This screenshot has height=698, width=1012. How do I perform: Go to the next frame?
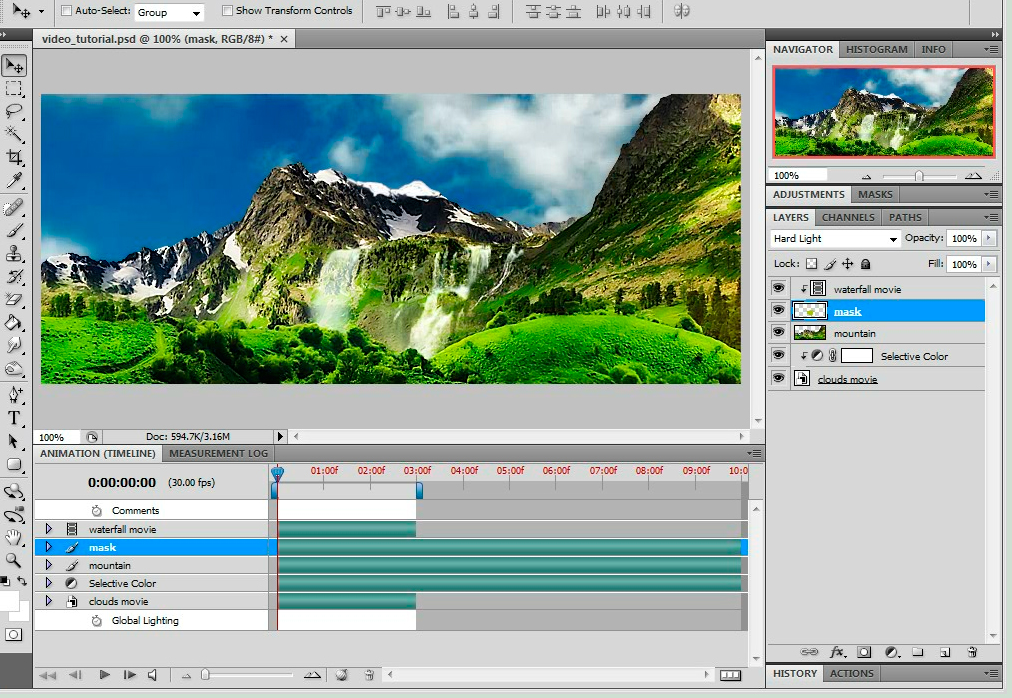coord(129,675)
